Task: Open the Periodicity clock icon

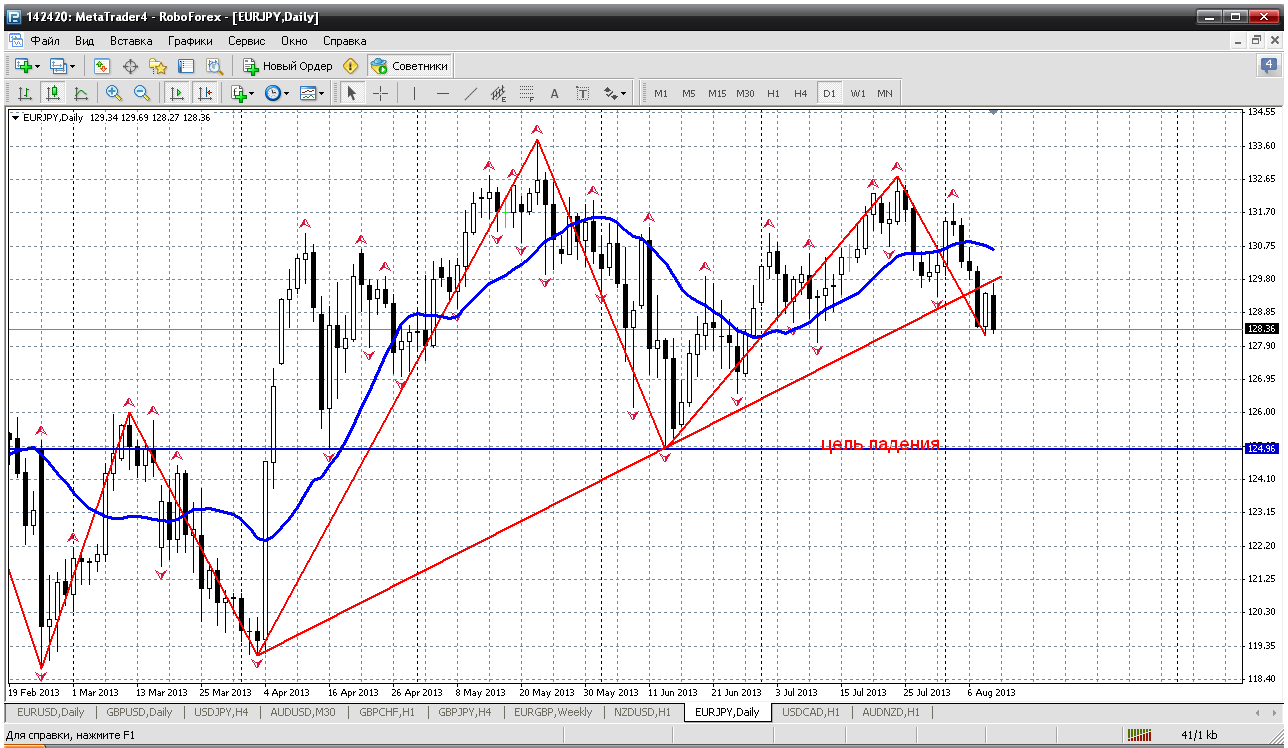Action: (x=272, y=93)
